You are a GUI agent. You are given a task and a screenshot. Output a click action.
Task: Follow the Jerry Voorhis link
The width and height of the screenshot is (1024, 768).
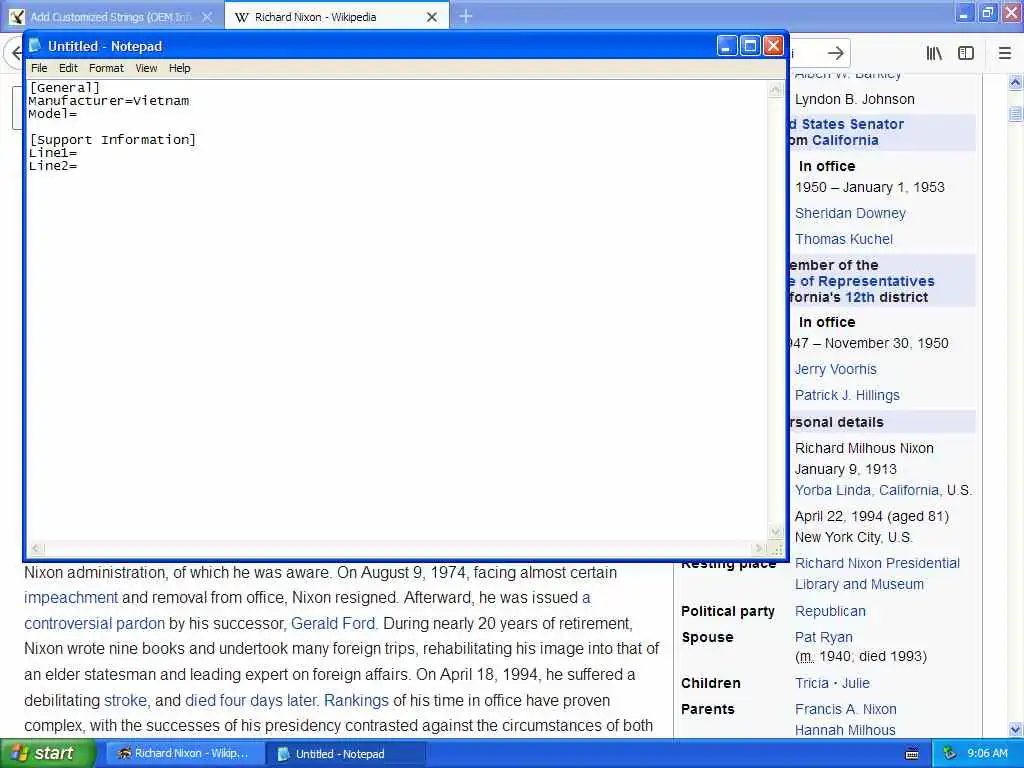(835, 370)
